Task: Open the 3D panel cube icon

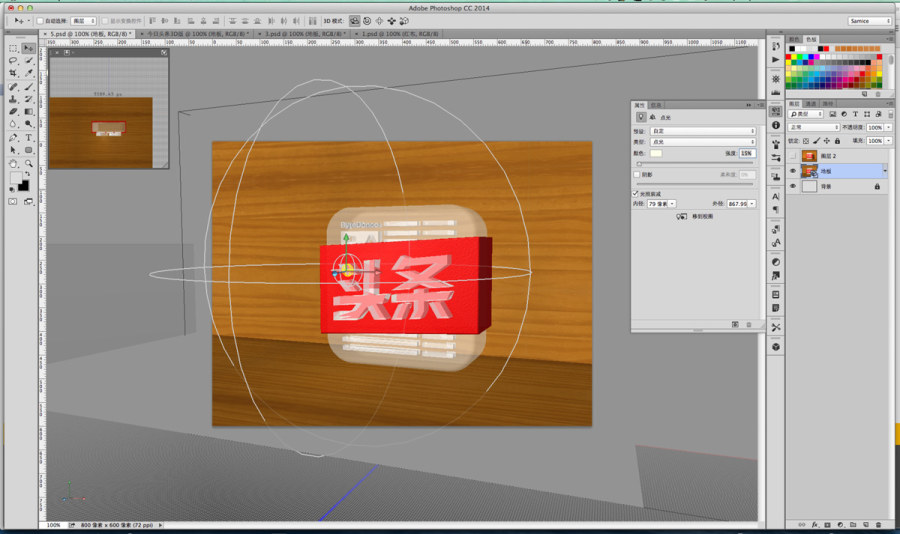Action: (x=776, y=347)
